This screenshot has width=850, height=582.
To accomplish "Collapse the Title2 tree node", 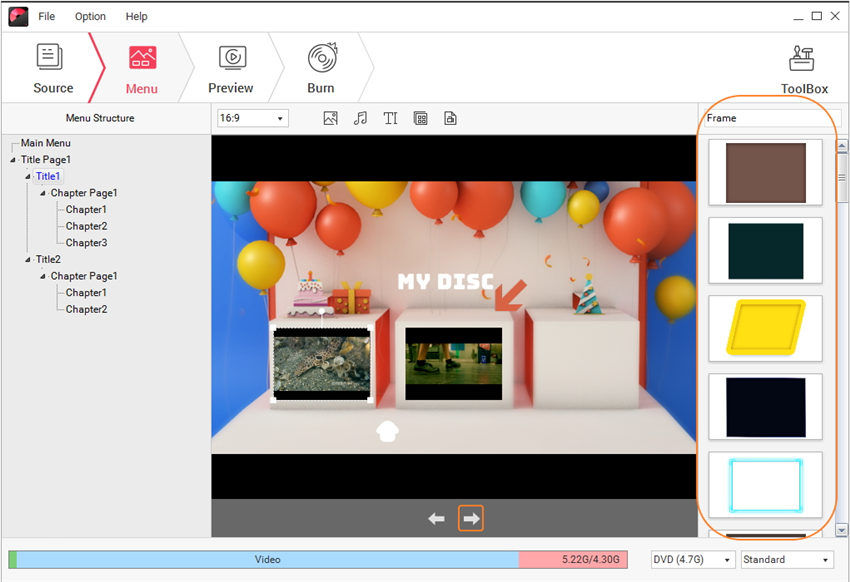I will pos(28,260).
